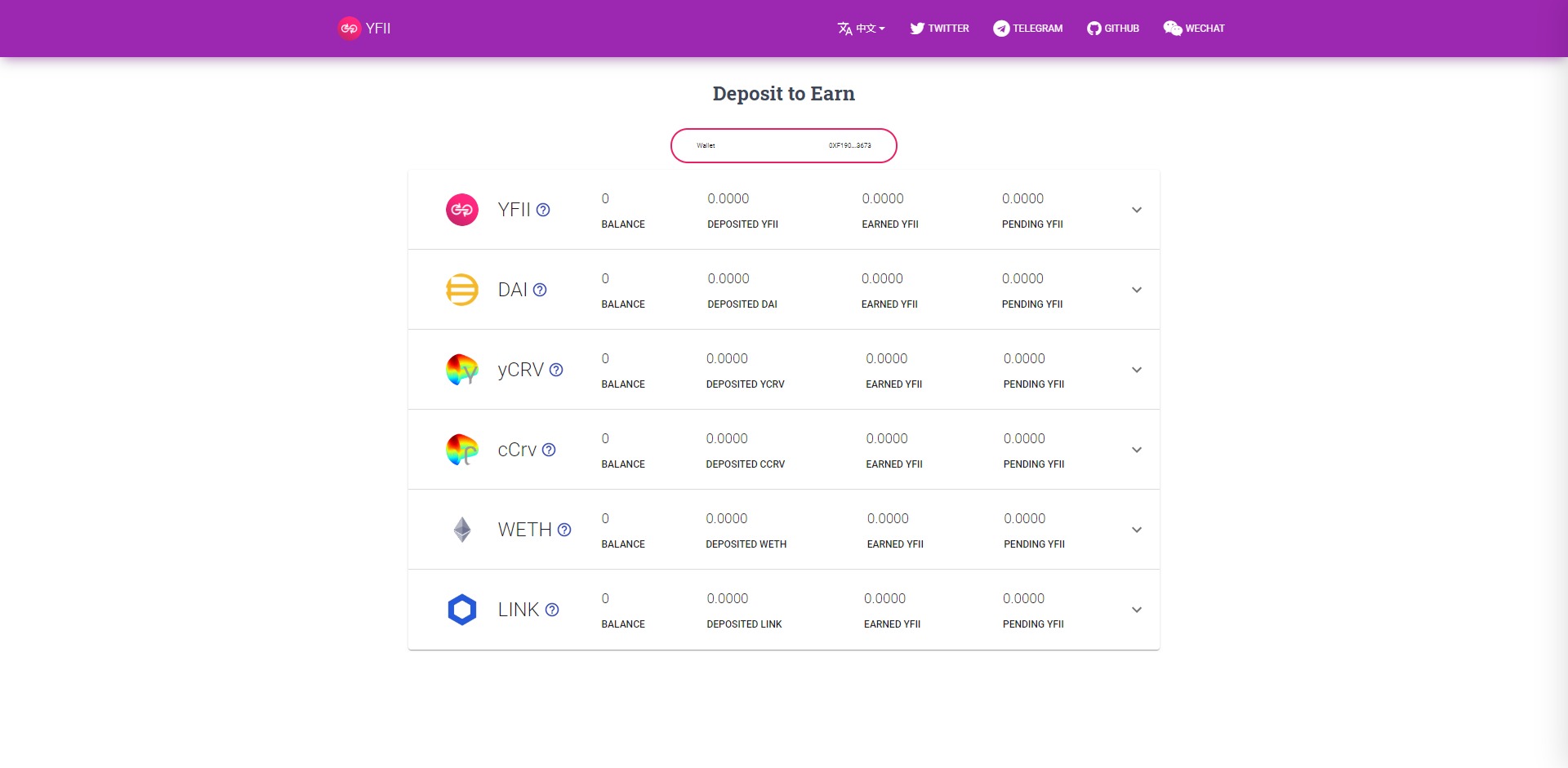1568x768 pixels.
Task: Select the yCRV pool name
Action: coord(521,370)
